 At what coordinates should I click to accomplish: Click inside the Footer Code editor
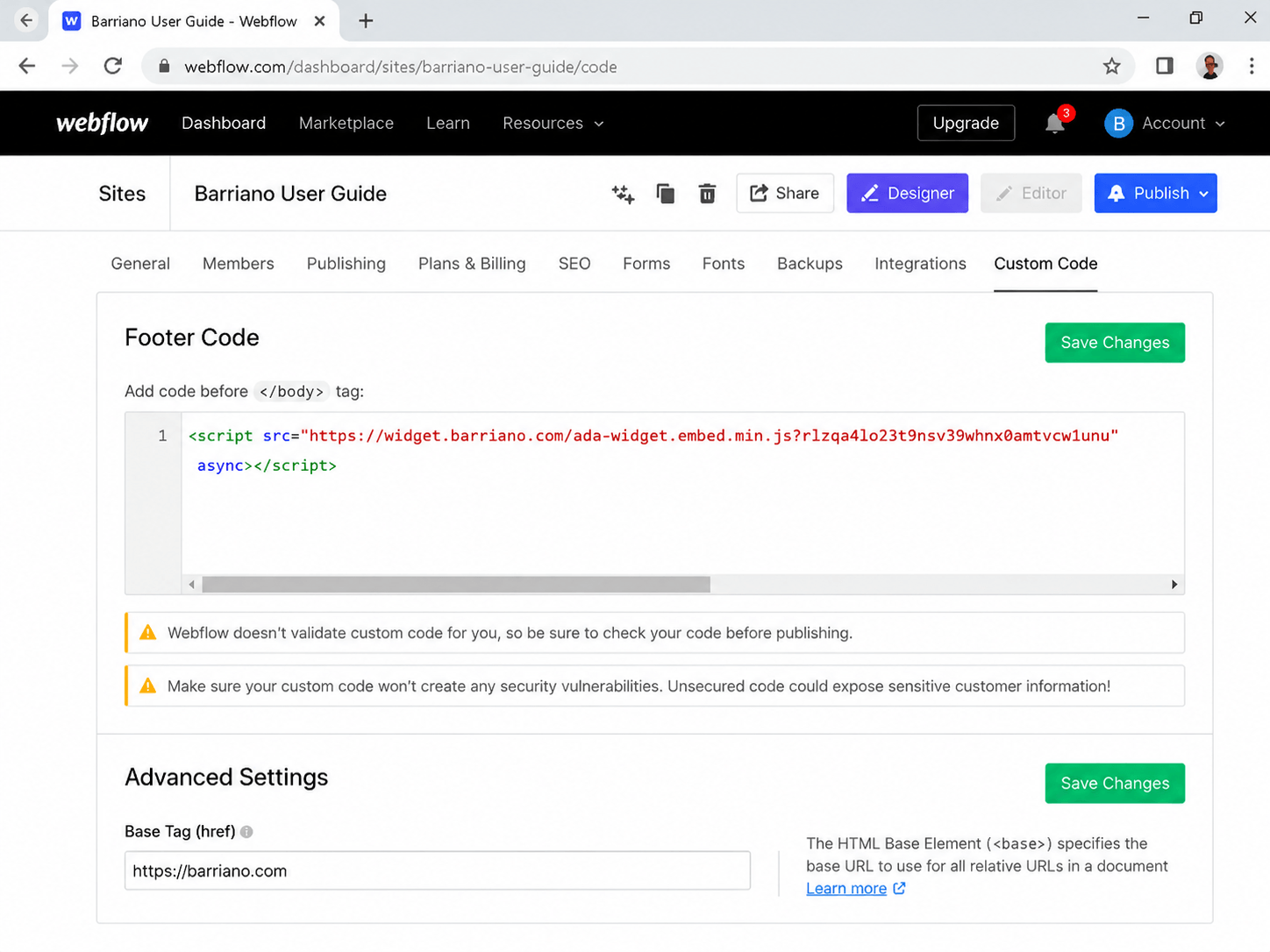pyautogui.click(x=682, y=493)
